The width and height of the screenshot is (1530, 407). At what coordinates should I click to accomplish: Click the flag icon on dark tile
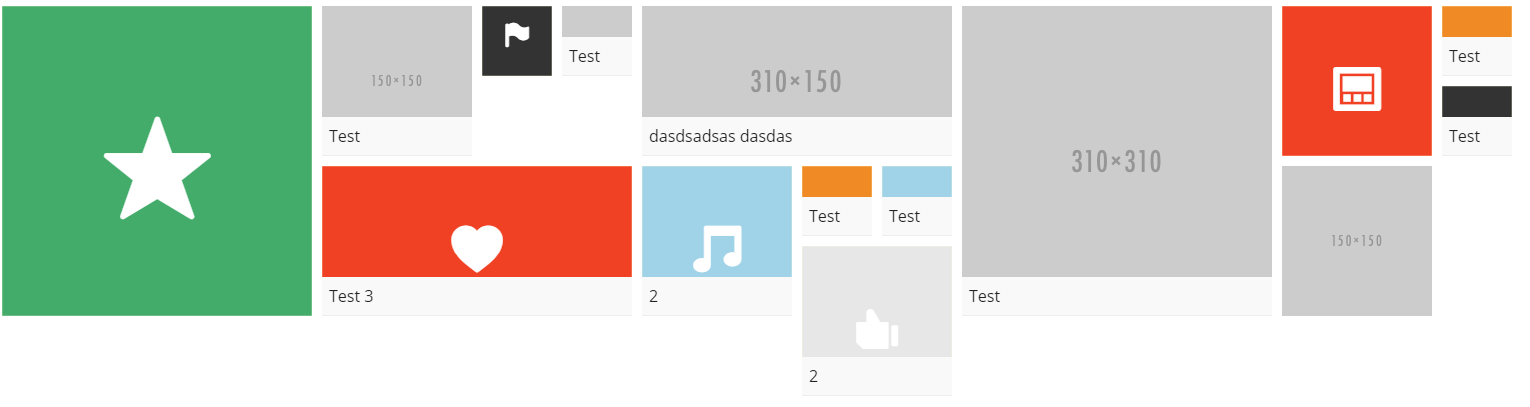pos(517,37)
